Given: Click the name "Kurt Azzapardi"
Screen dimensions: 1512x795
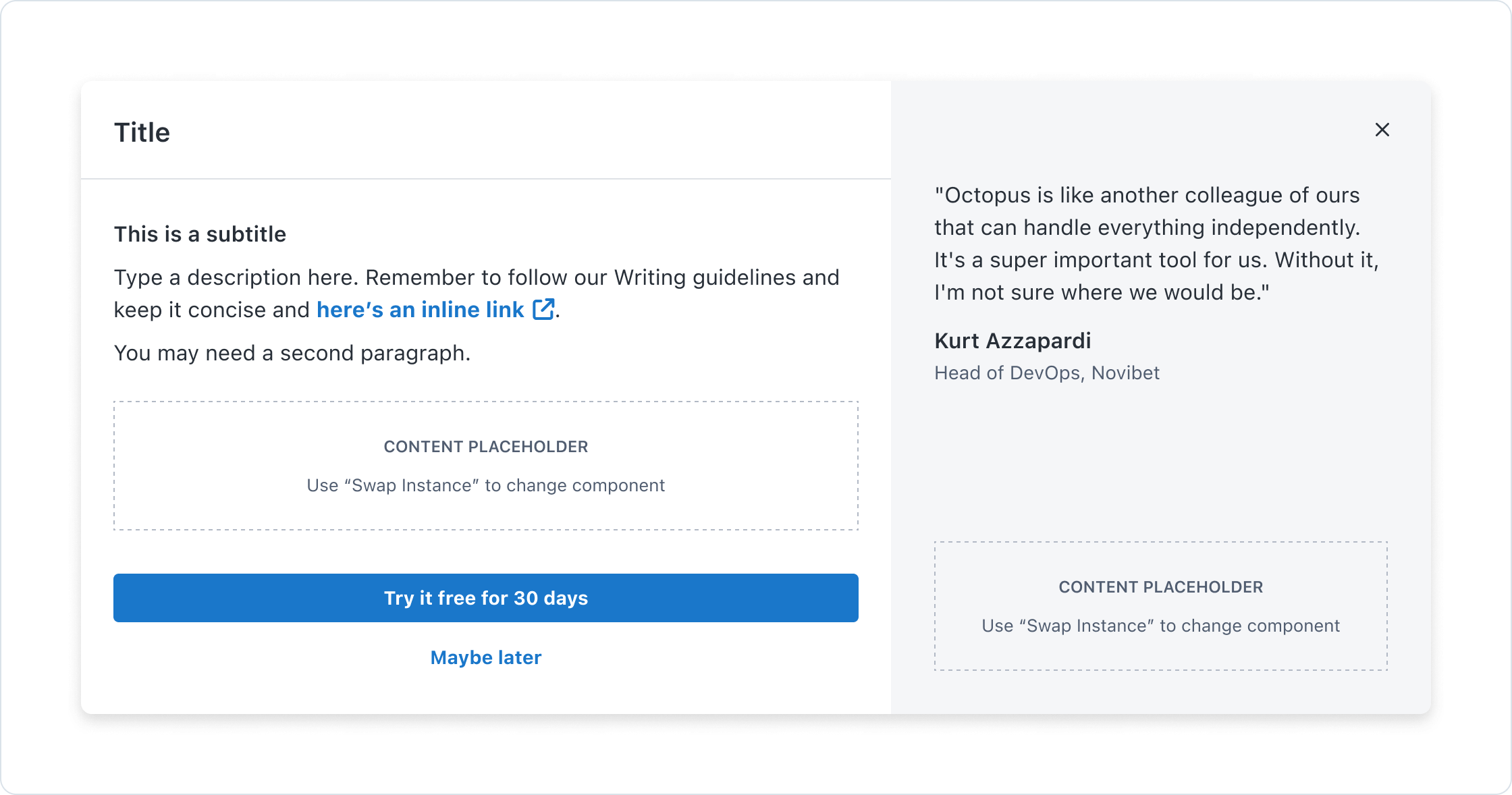Looking at the screenshot, I should click(x=1013, y=341).
